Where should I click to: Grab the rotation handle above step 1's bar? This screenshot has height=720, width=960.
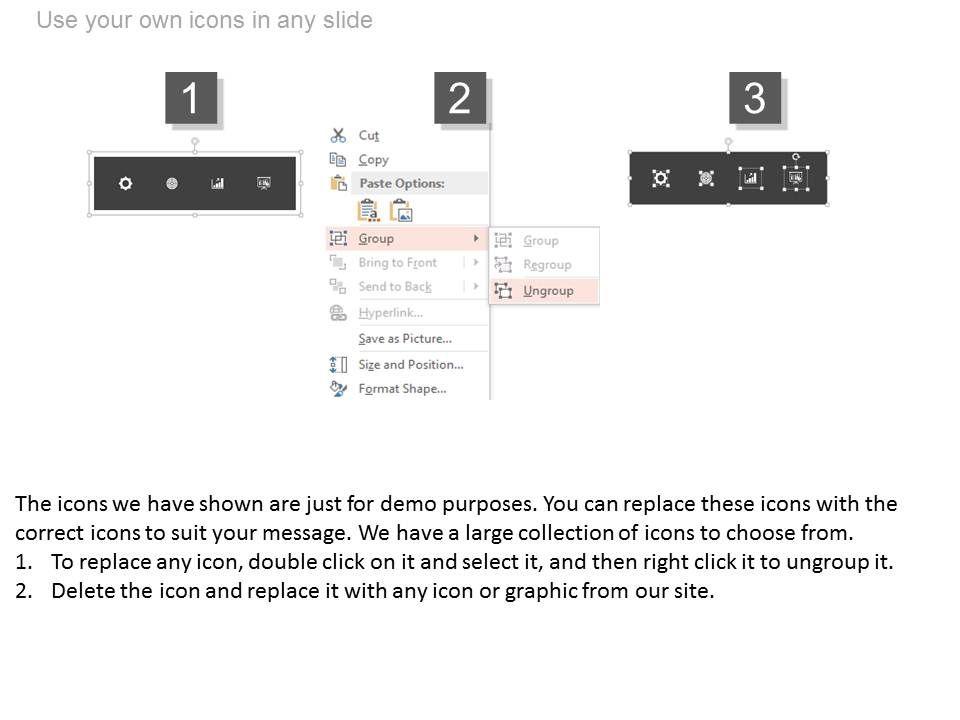(195, 142)
